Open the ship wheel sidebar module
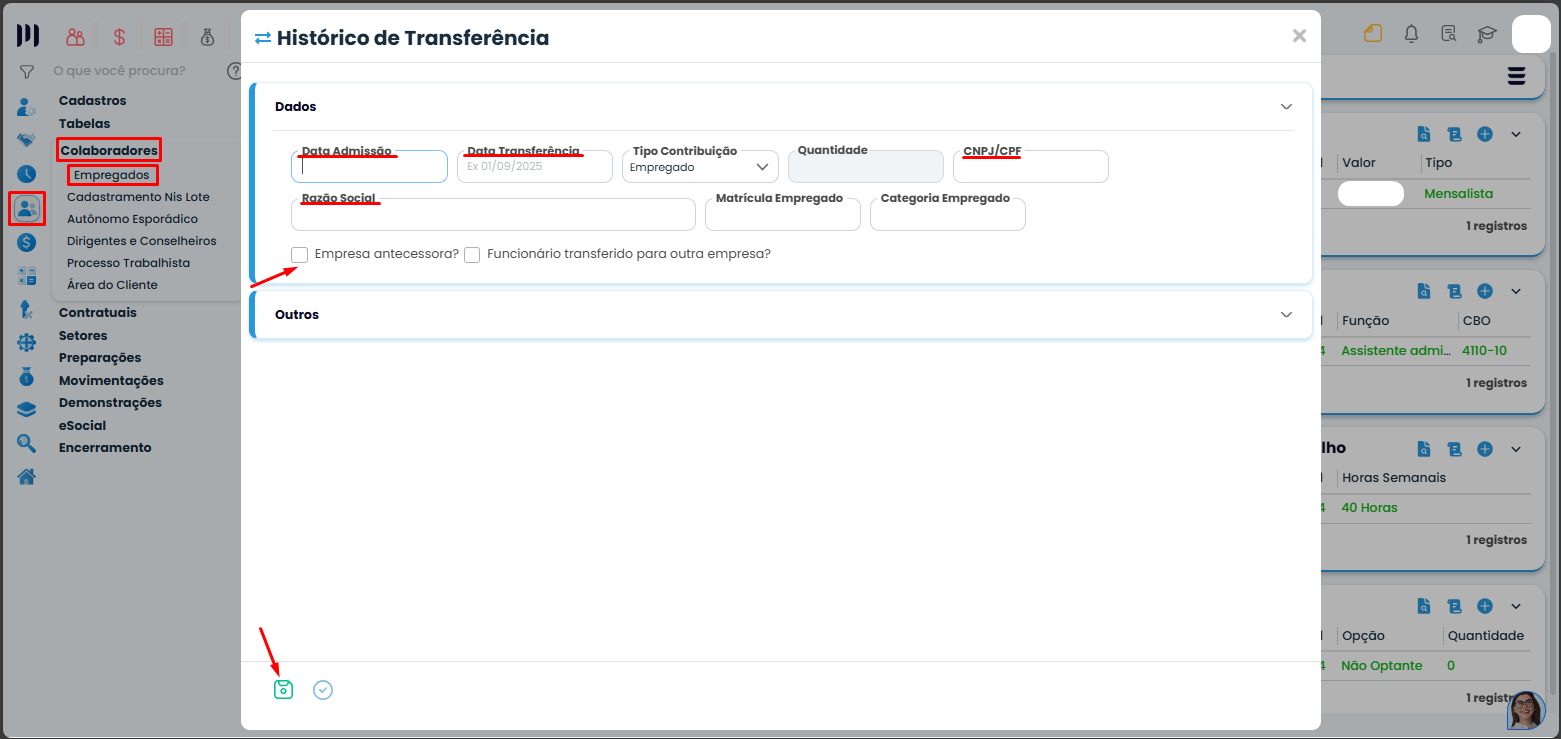This screenshot has height=739, width=1561. click(26, 343)
